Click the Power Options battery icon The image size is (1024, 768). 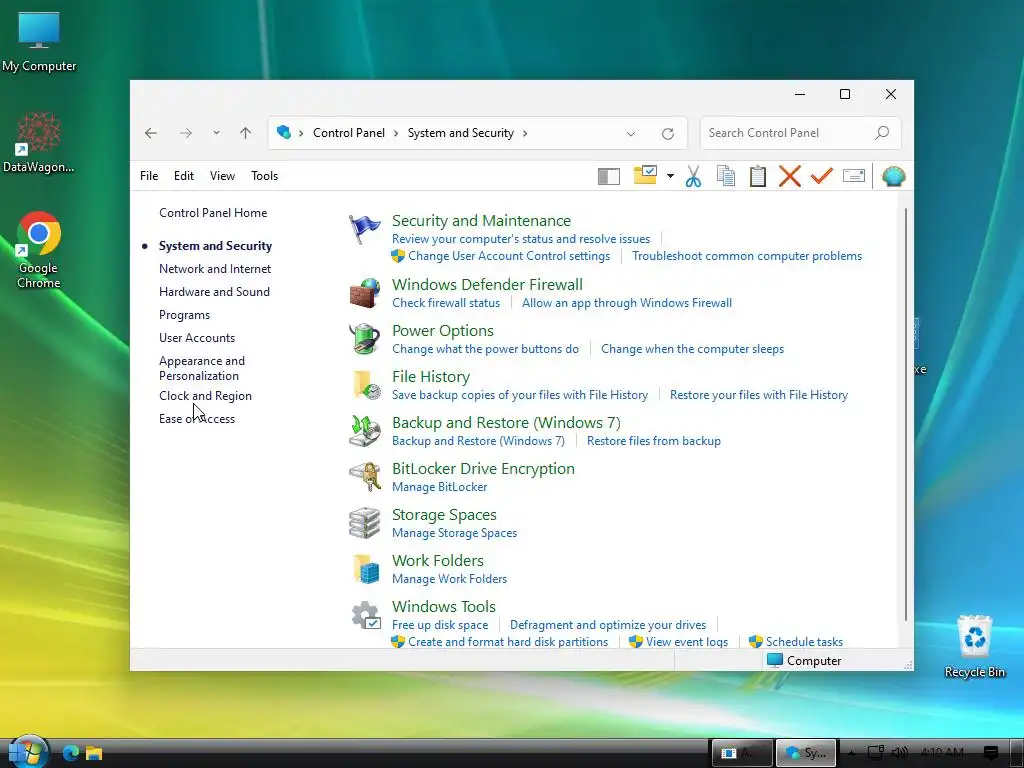pos(364,339)
